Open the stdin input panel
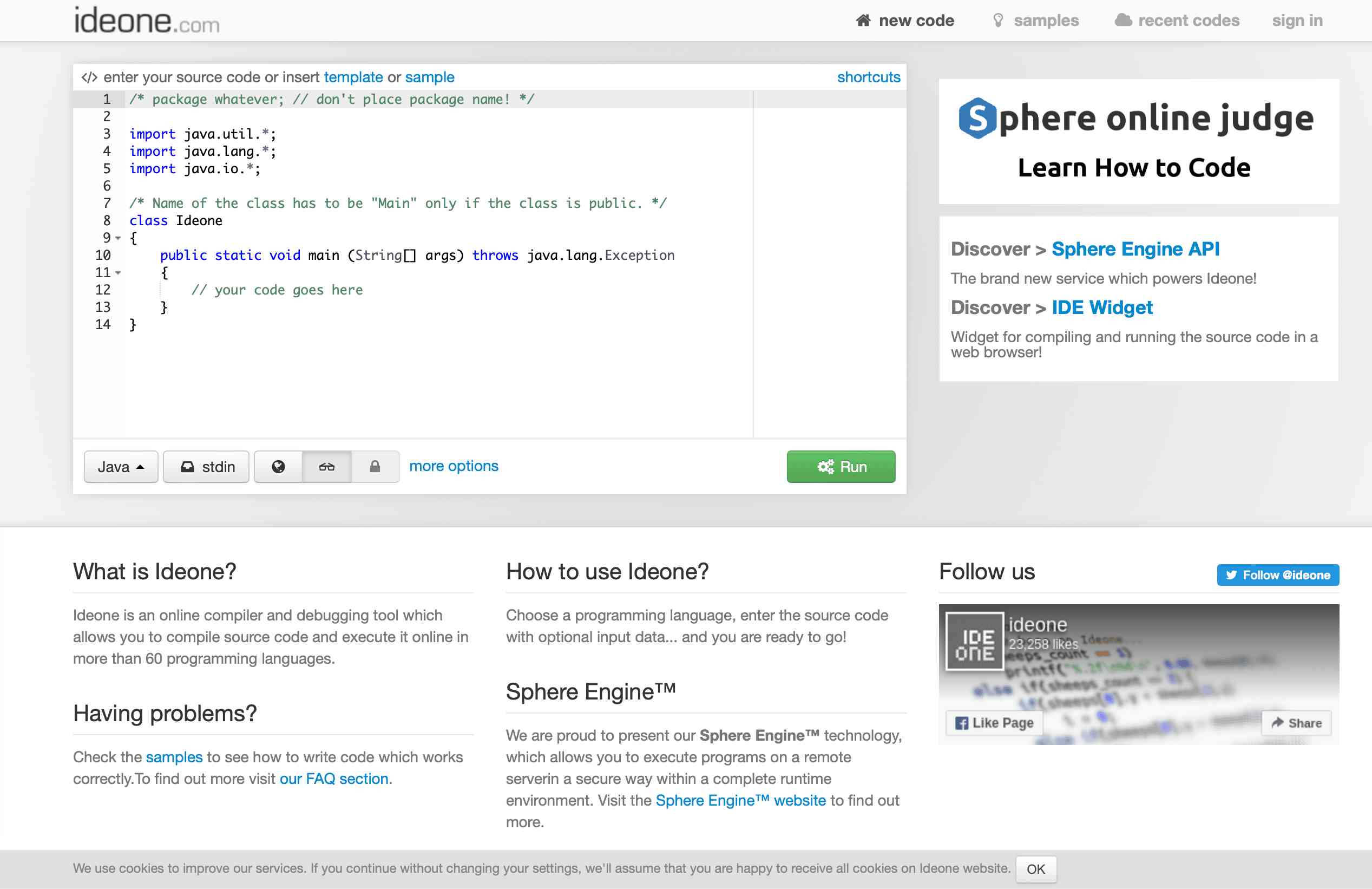 tap(206, 466)
